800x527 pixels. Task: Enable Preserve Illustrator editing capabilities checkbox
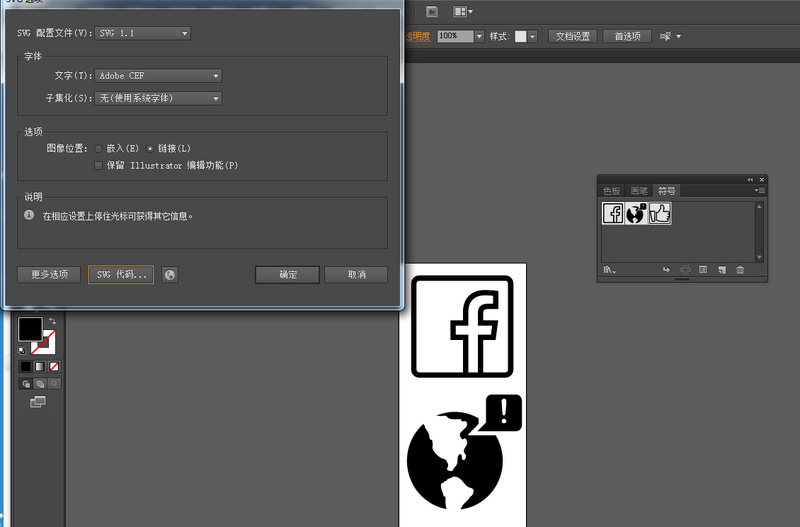click(98, 165)
